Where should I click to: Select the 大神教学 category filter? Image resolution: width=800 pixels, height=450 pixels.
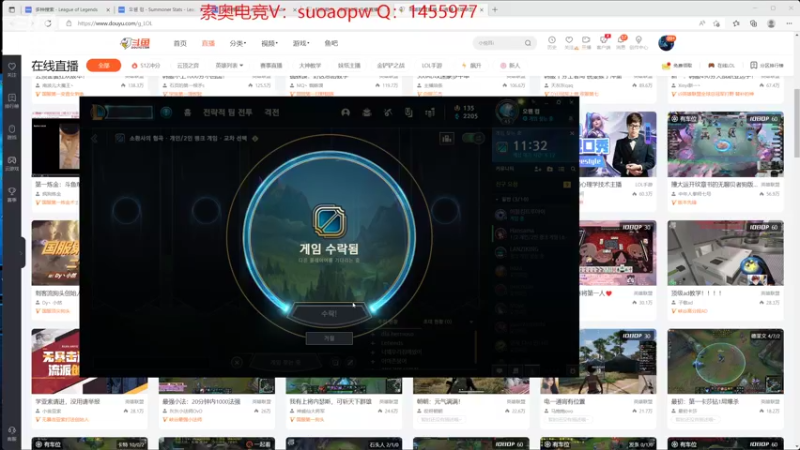pyautogui.click(x=310, y=65)
